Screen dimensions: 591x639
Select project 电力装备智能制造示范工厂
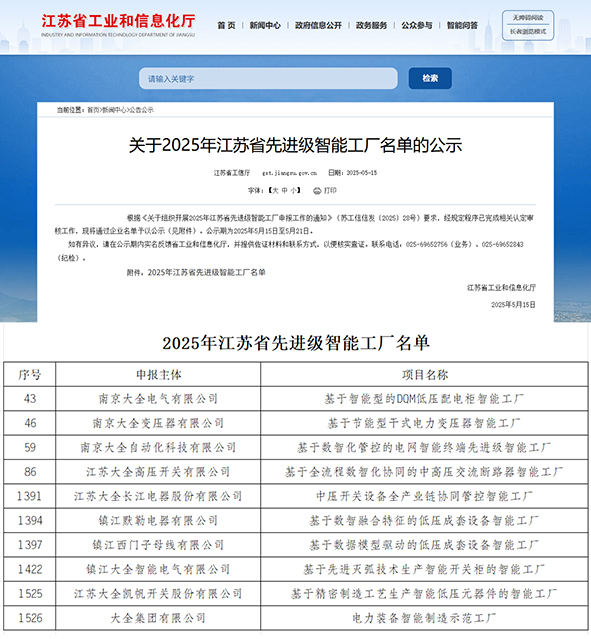(424, 618)
